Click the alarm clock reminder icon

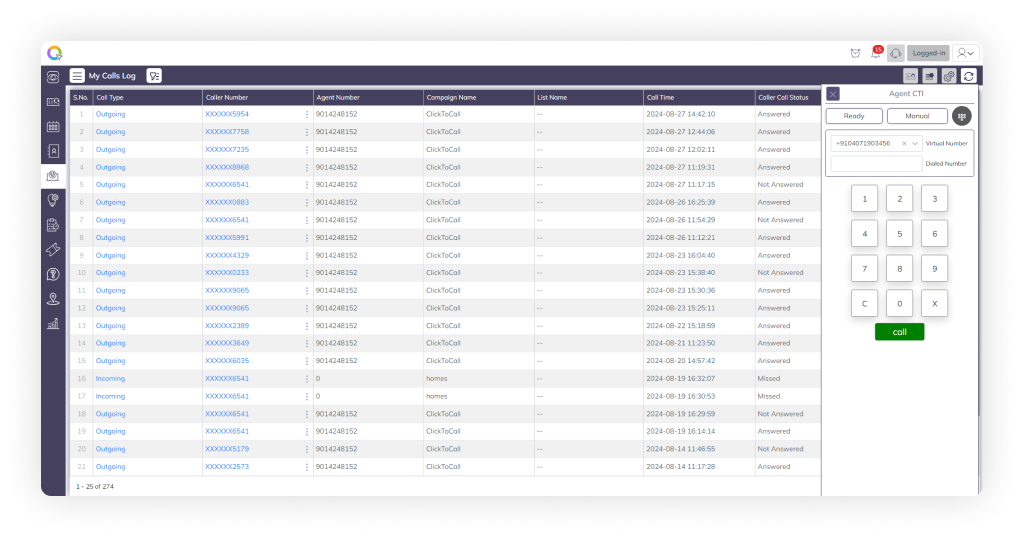point(855,53)
